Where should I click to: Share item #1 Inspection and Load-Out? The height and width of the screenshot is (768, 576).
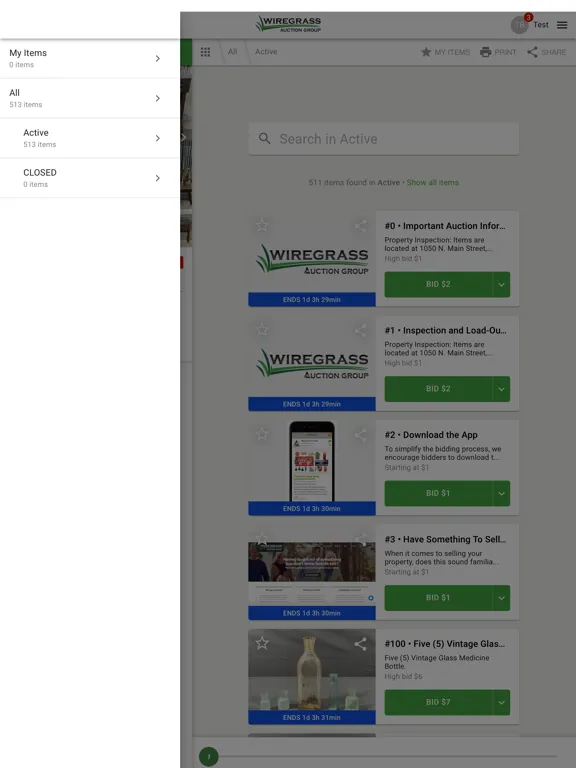pyautogui.click(x=360, y=330)
